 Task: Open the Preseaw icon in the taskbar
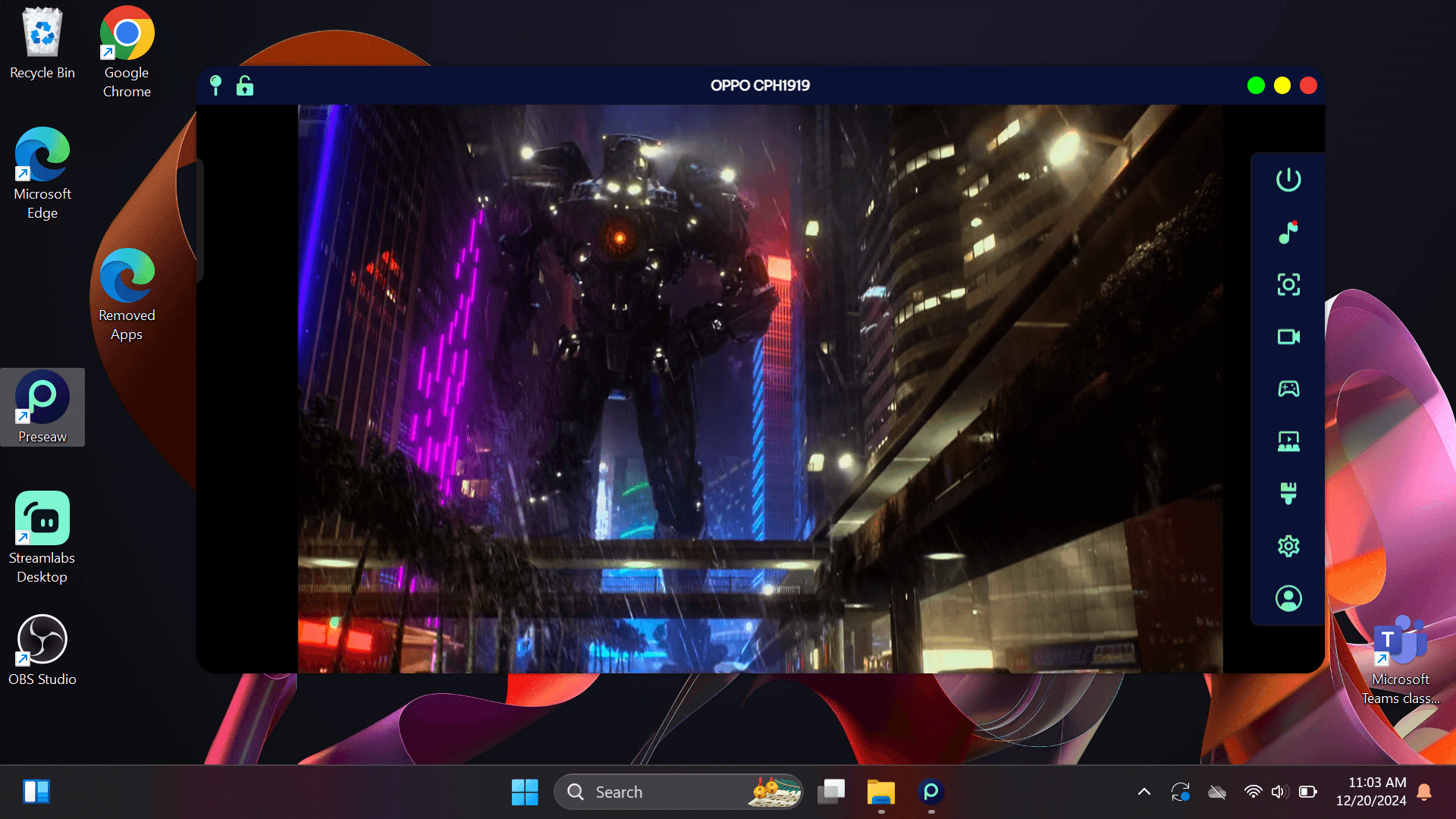point(930,791)
